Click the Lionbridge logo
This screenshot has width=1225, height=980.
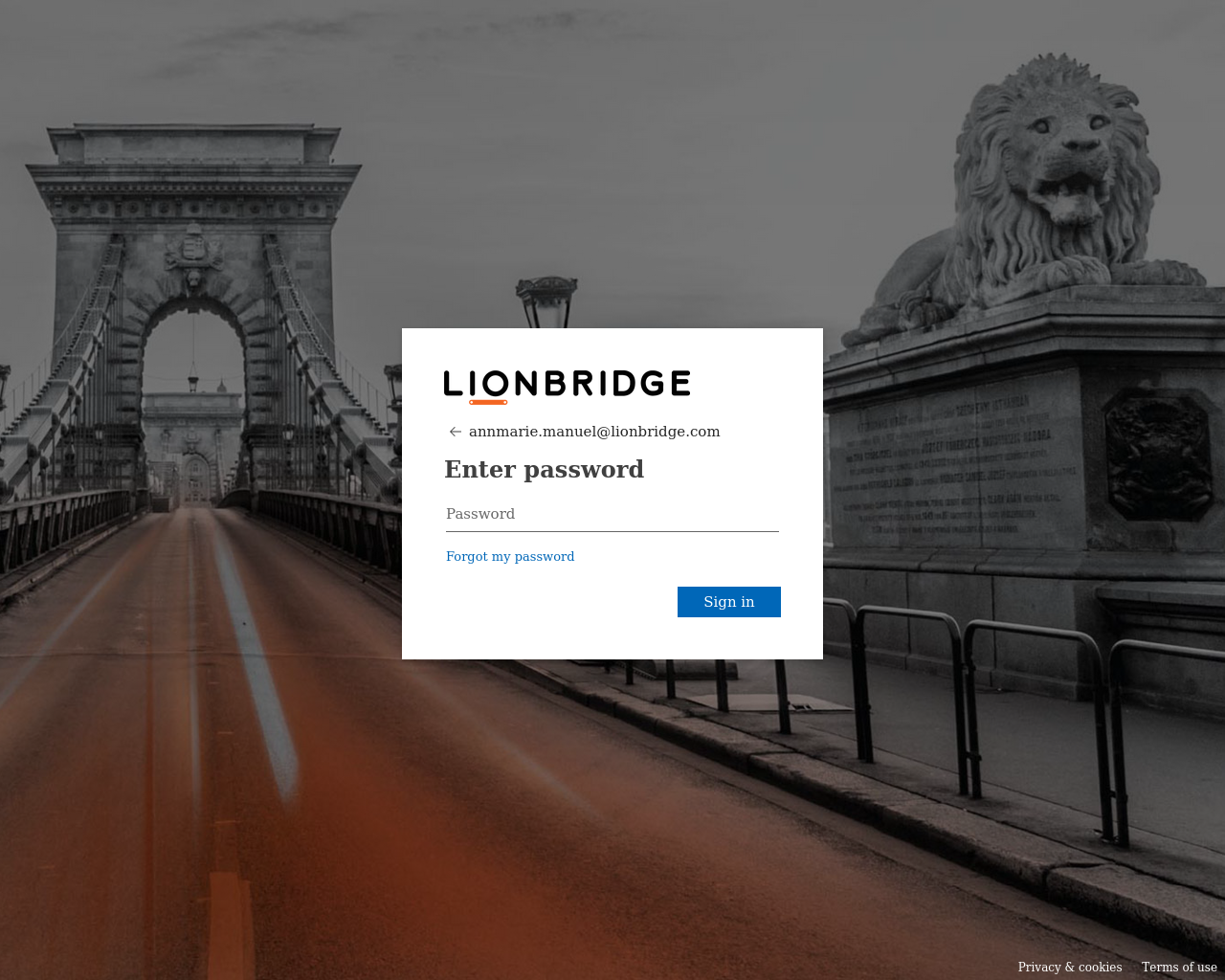point(567,387)
